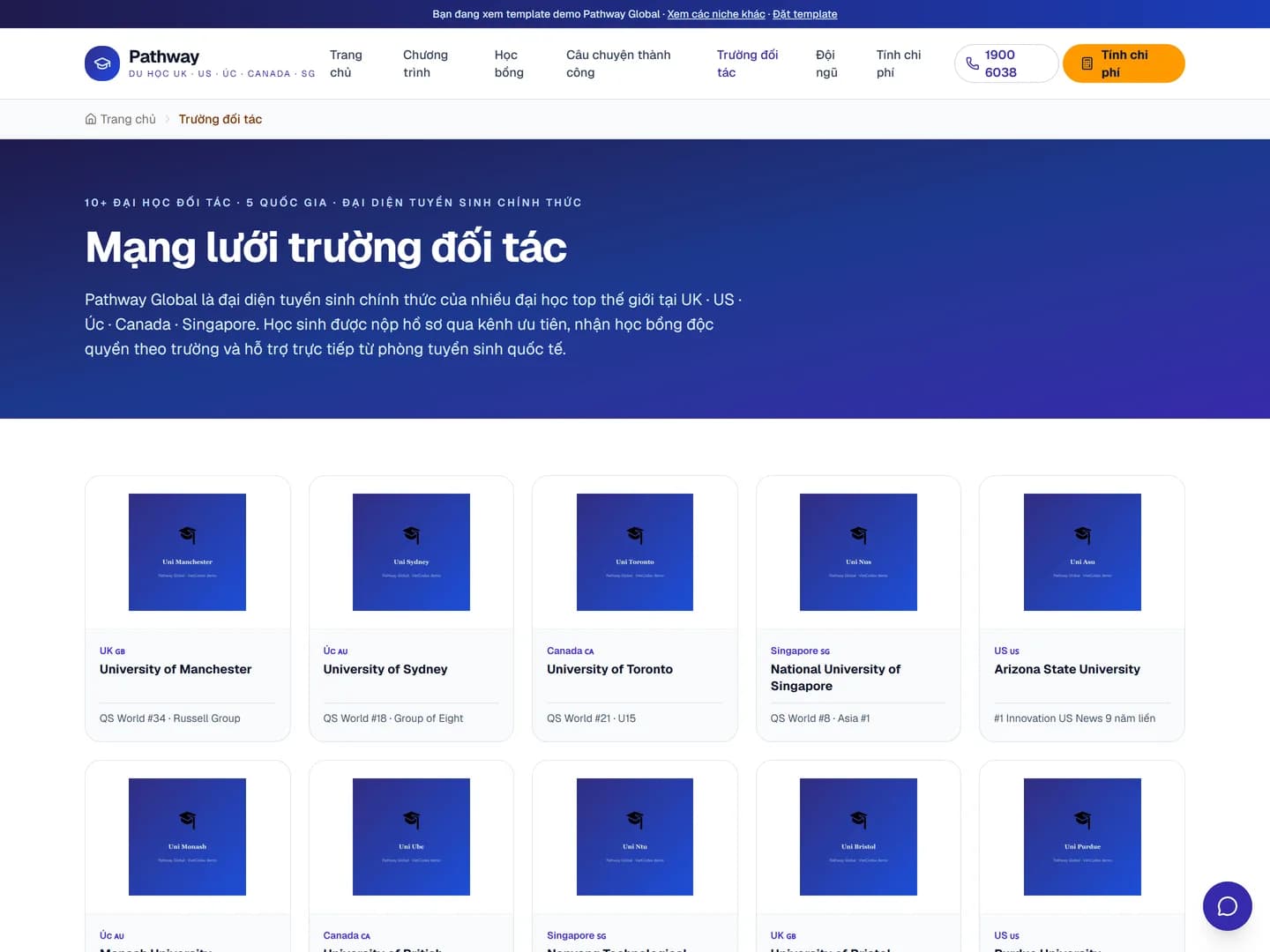This screenshot has width=1270, height=952.
Task: Click the orange Tính chi phí button
Action: click(x=1124, y=63)
